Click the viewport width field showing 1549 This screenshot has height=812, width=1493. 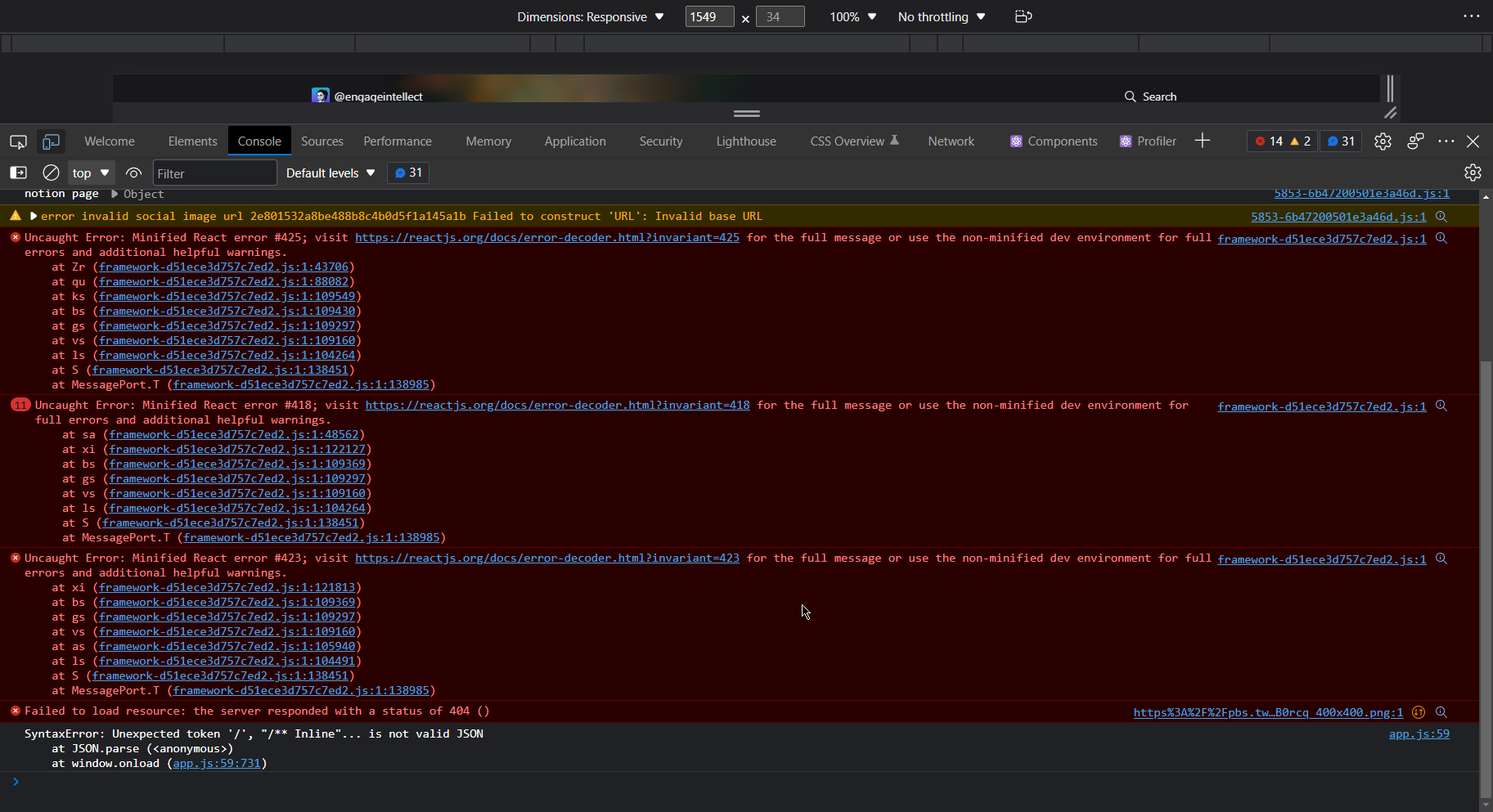[709, 16]
